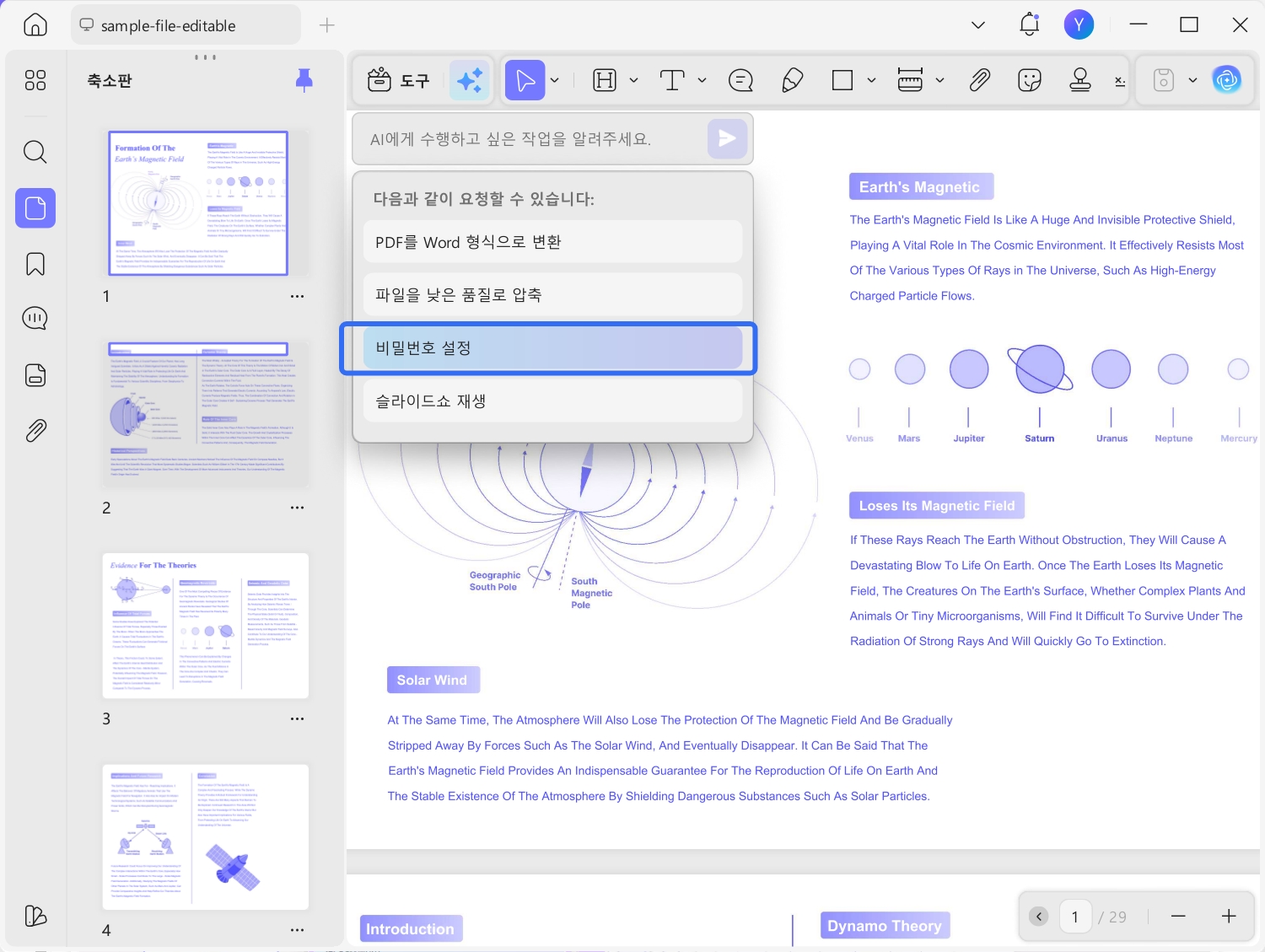The width and height of the screenshot is (1265, 952).
Task: Go to the Home icon
Action: coord(35,24)
